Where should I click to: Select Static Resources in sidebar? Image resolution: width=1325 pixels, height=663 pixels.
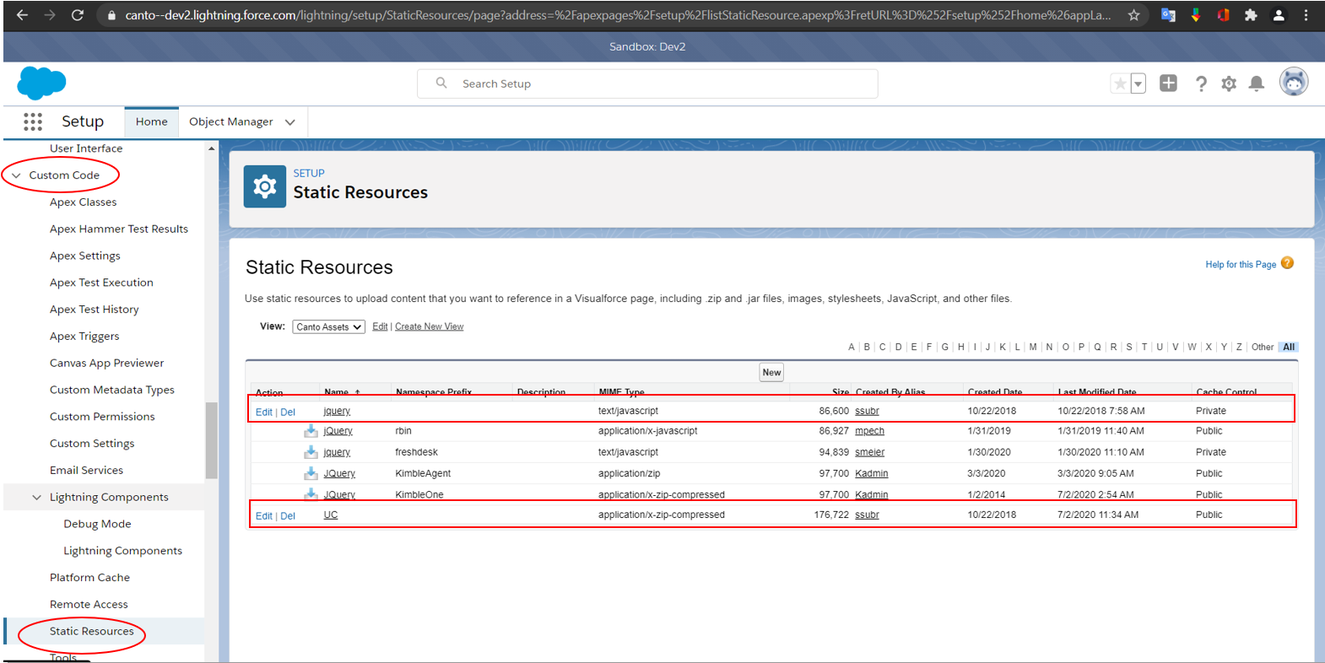click(92, 631)
